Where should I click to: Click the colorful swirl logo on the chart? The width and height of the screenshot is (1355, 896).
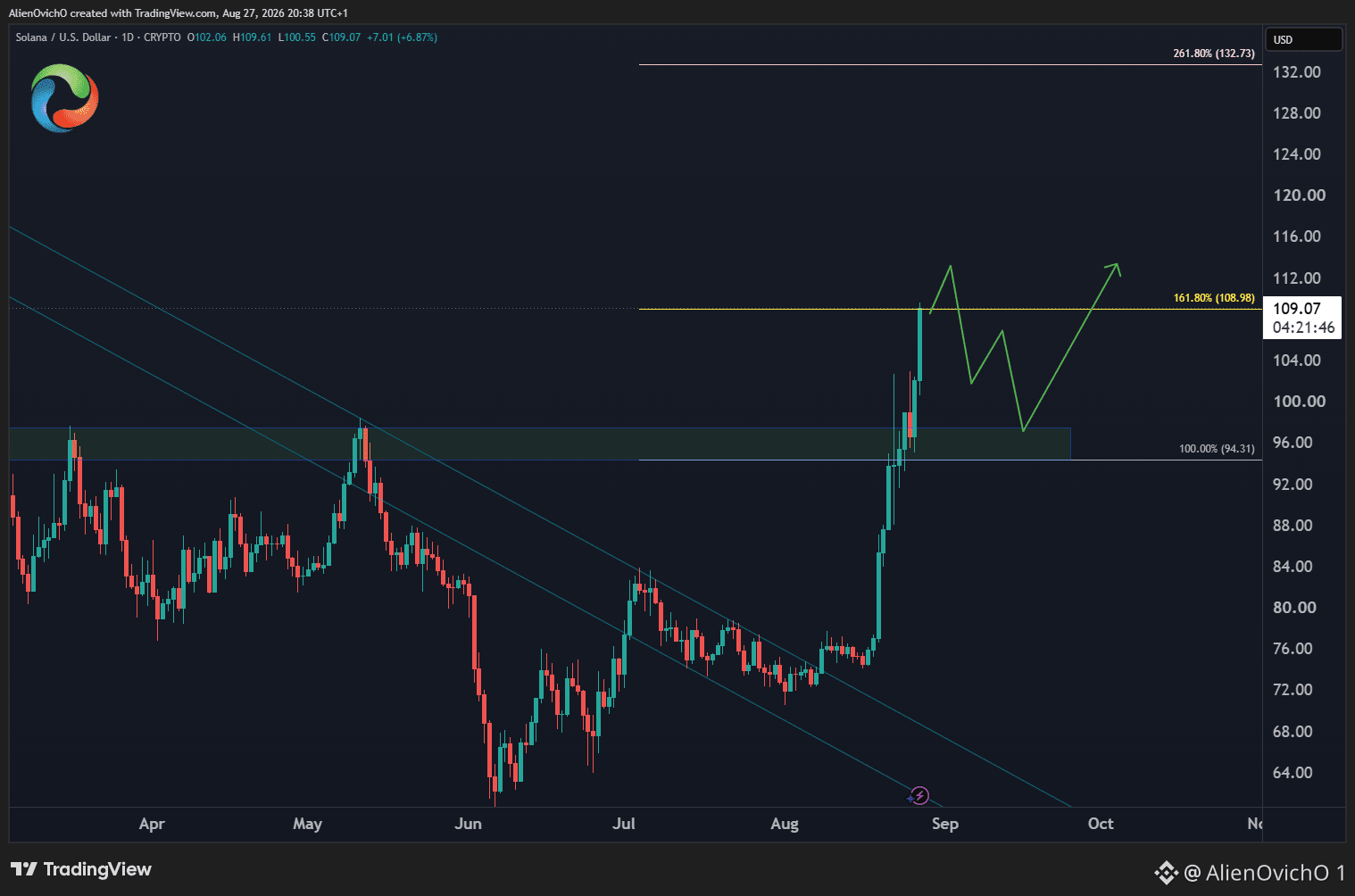[64, 98]
